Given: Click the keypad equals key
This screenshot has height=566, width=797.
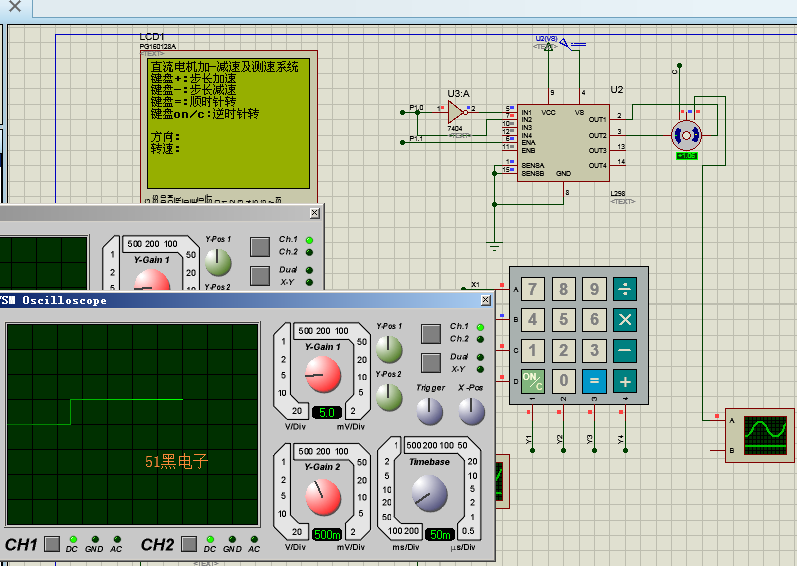Looking at the screenshot, I should click(594, 381).
